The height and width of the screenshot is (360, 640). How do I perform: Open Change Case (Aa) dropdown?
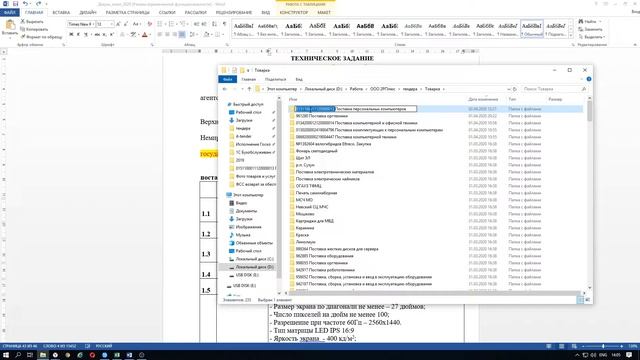click(x=136, y=24)
